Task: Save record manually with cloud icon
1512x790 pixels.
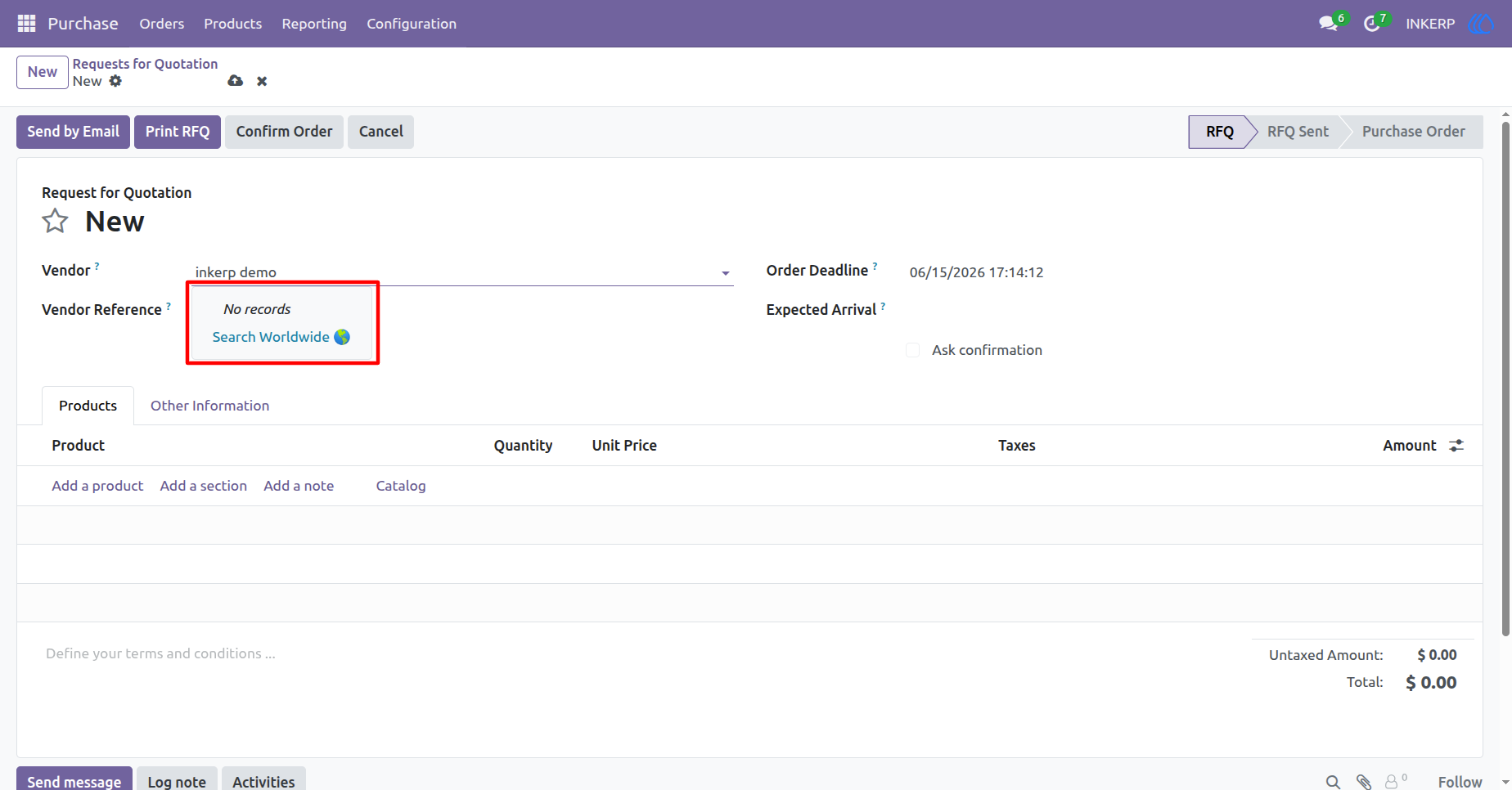Action: tap(235, 81)
